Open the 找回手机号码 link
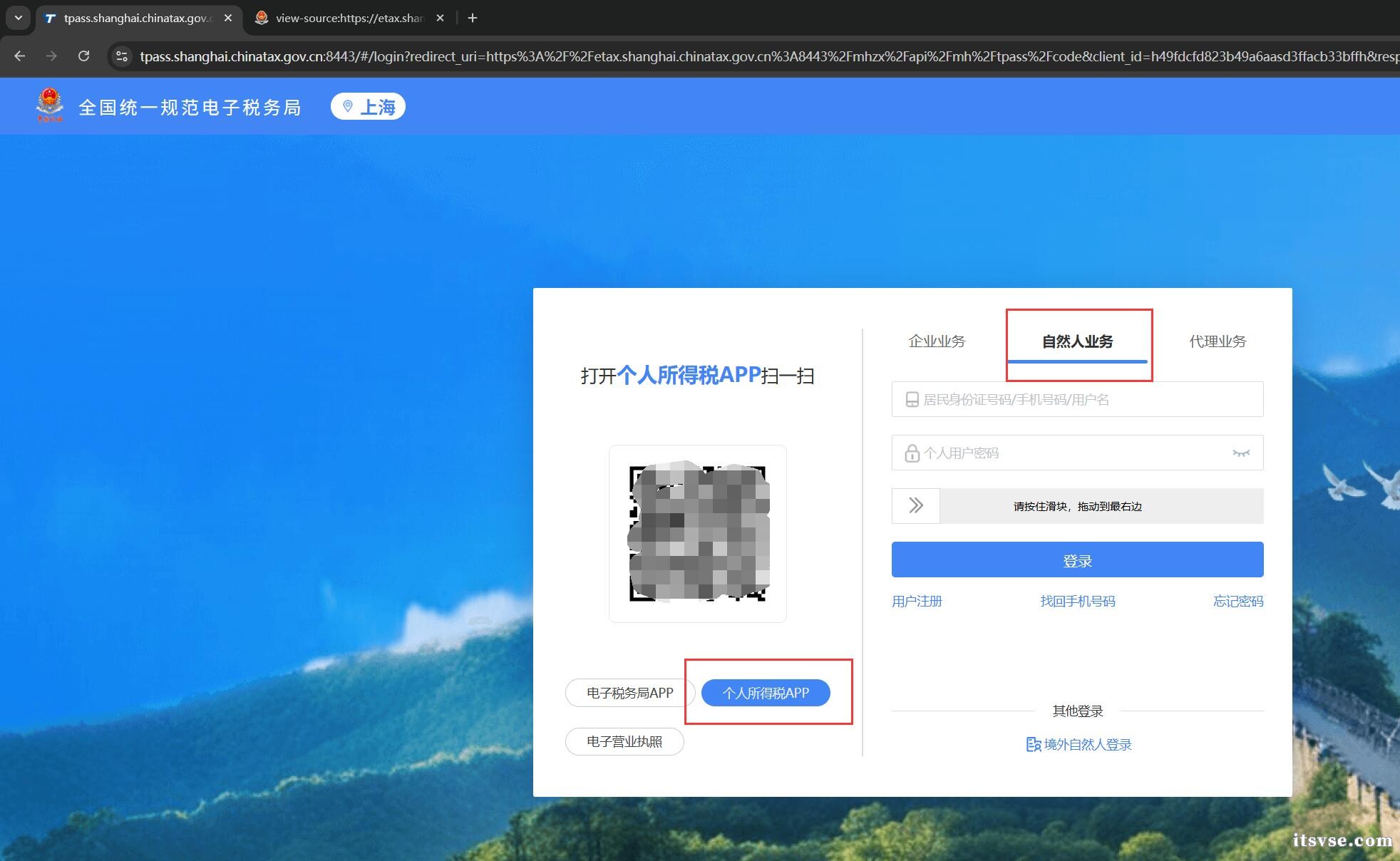The height and width of the screenshot is (861, 1400). tap(1077, 601)
